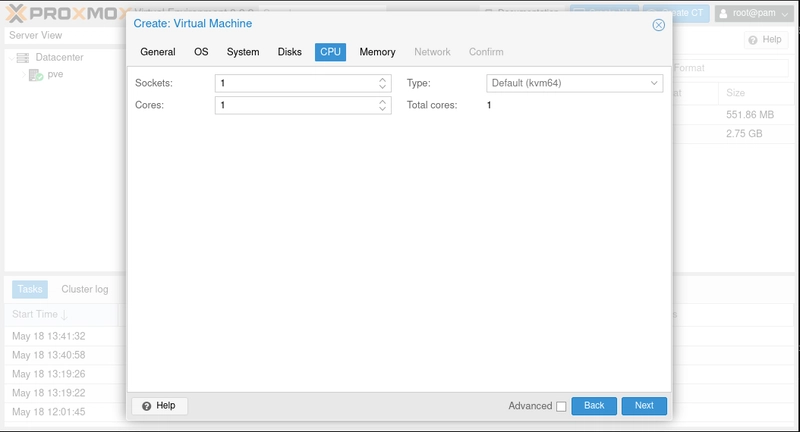Click the top-right Help button
800x432 pixels.
point(766,40)
